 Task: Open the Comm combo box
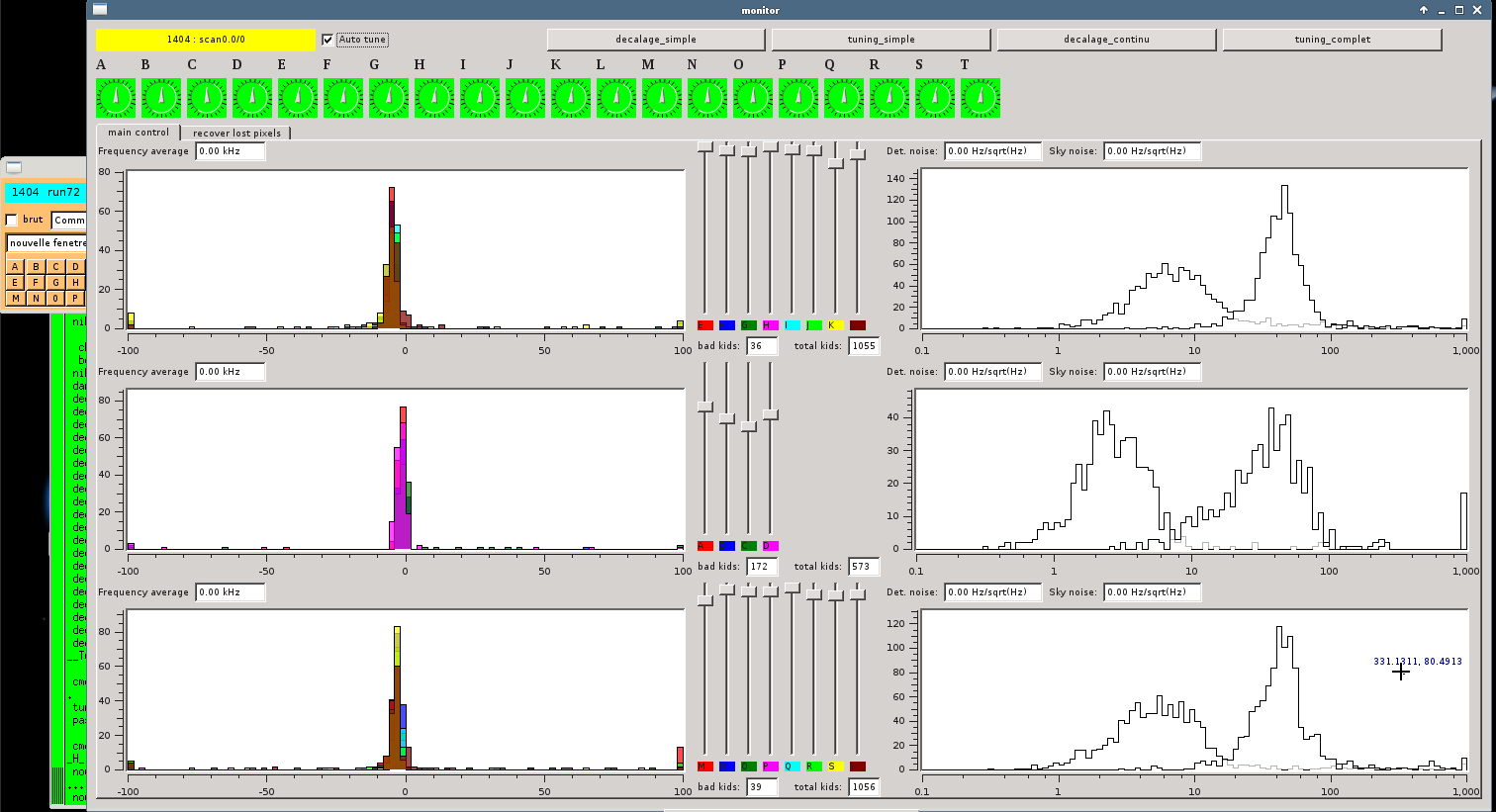[69, 220]
